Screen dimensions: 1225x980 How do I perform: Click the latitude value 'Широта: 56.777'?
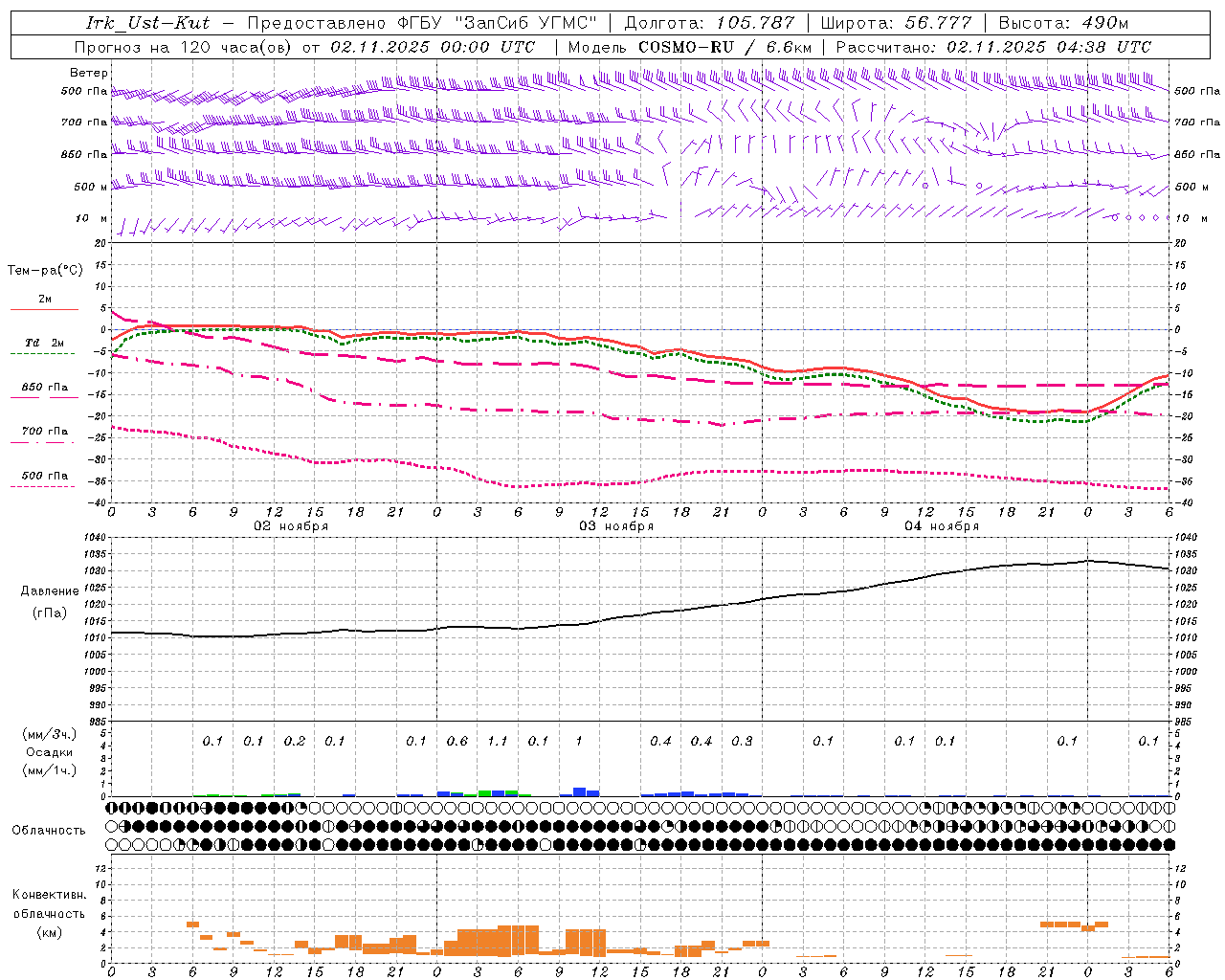(x=896, y=23)
